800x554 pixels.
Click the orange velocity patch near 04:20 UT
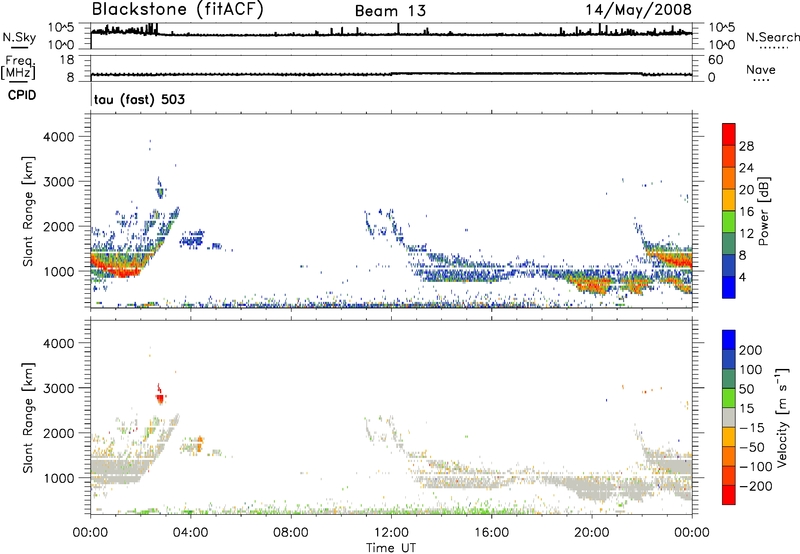coord(199,443)
